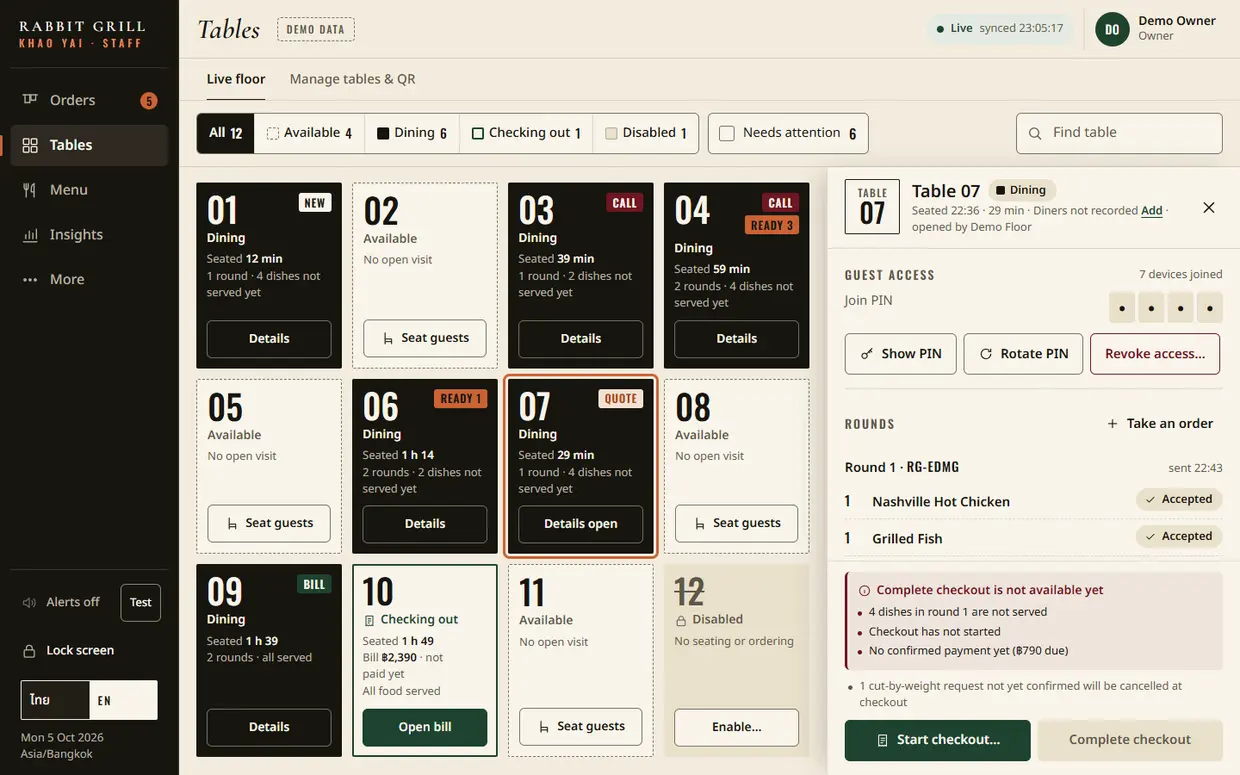
Task: Go to Insights in the sidebar
Action: 89,234
